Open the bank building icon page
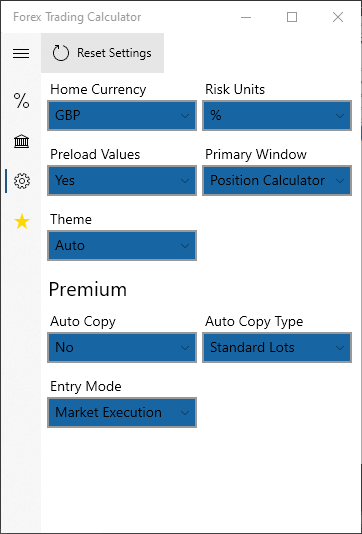362x534 pixels. tap(21, 141)
